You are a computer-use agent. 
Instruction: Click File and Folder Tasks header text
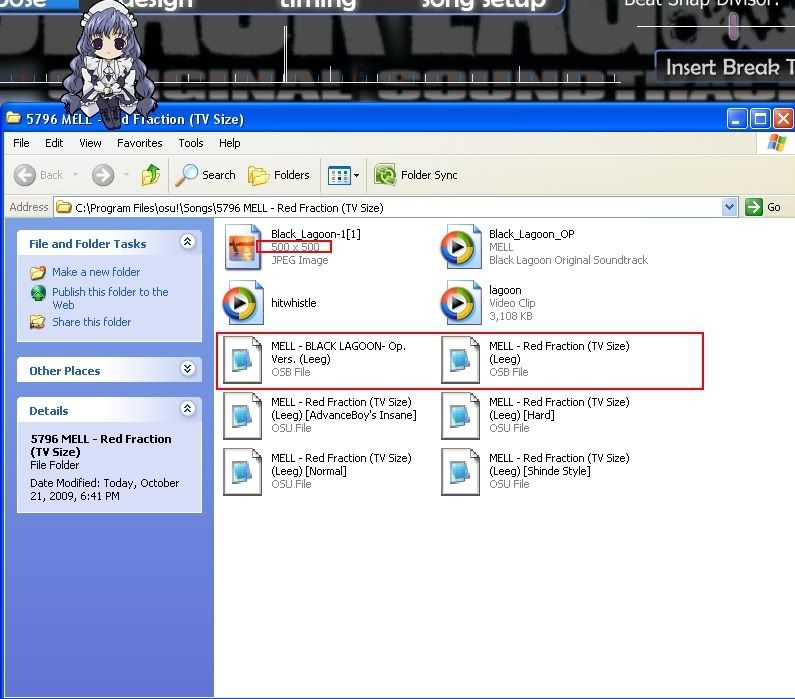pos(88,244)
